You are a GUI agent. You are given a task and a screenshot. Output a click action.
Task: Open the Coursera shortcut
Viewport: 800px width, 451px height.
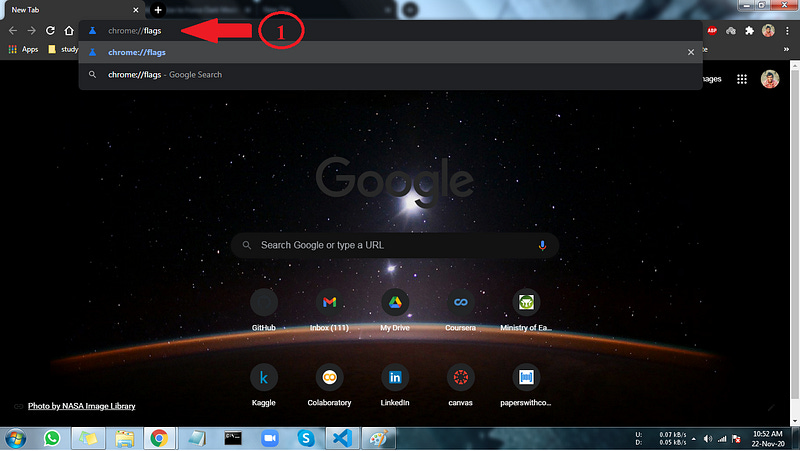click(460, 310)
